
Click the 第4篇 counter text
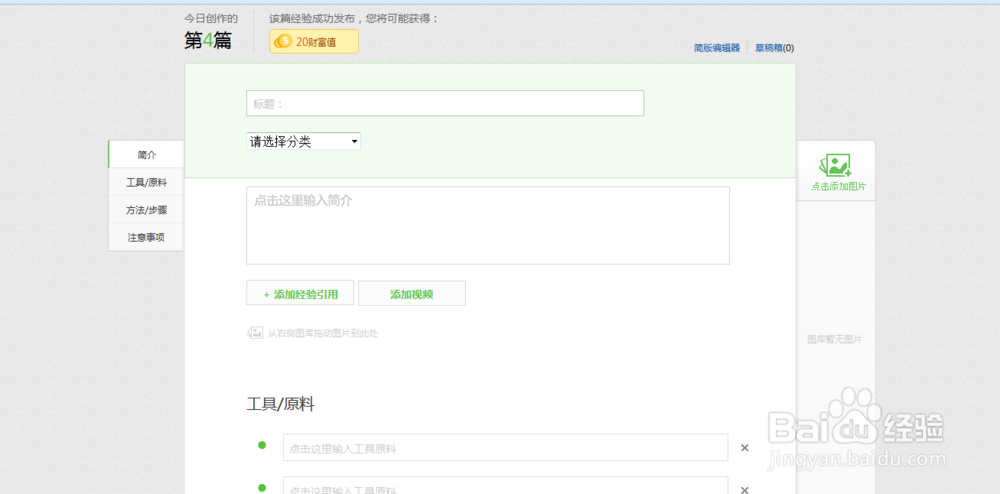[x=208, y=41]
